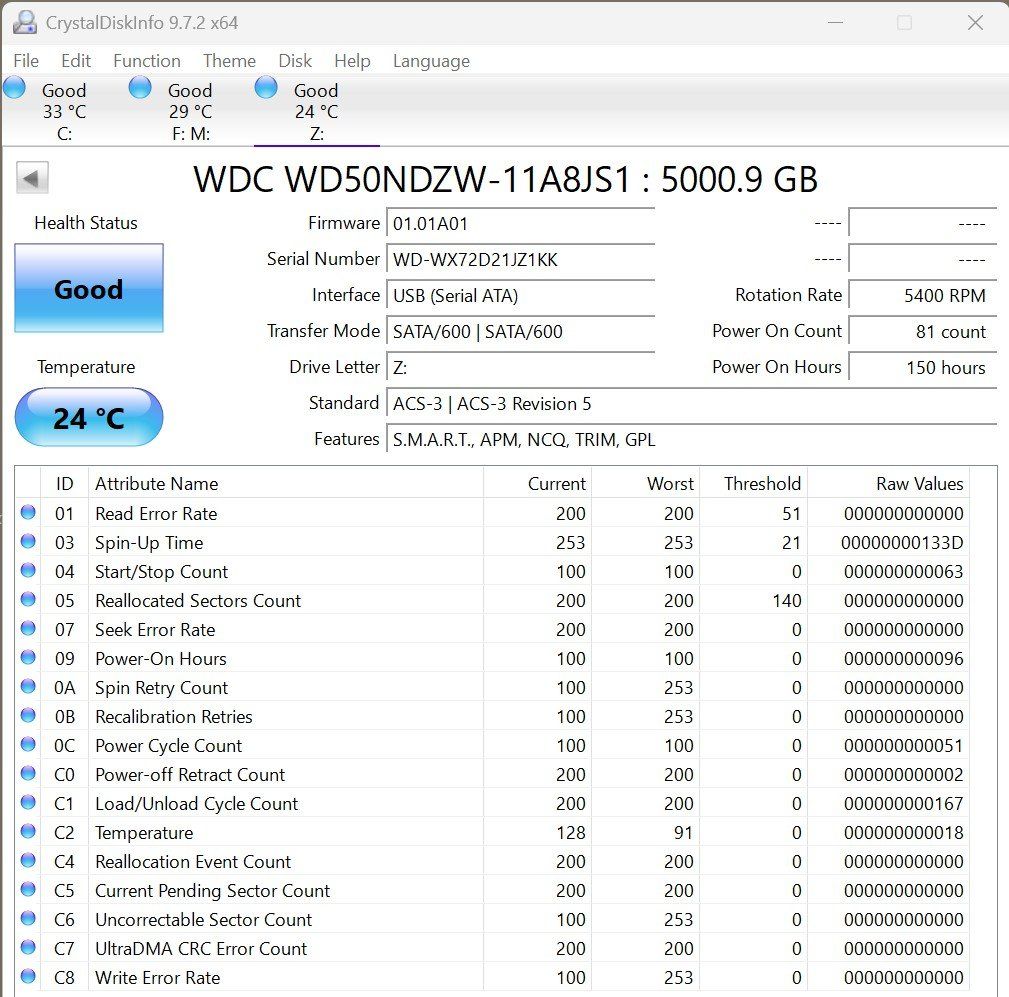Open the Function menu
Image resolution: width=1009 pixels, height=997 pixels.
(147, 61)
